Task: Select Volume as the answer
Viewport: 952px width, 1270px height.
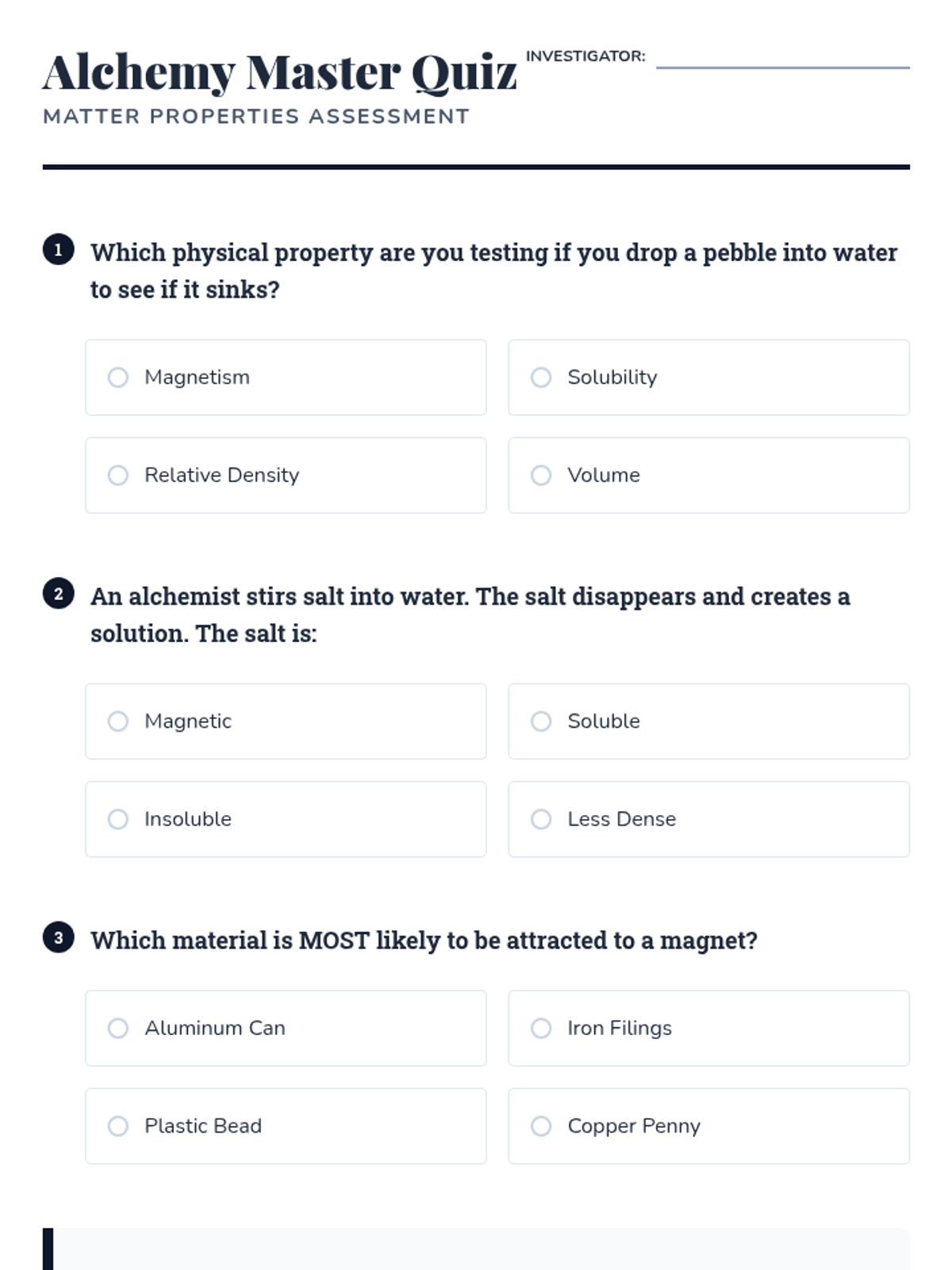Action: click(541, 475)
